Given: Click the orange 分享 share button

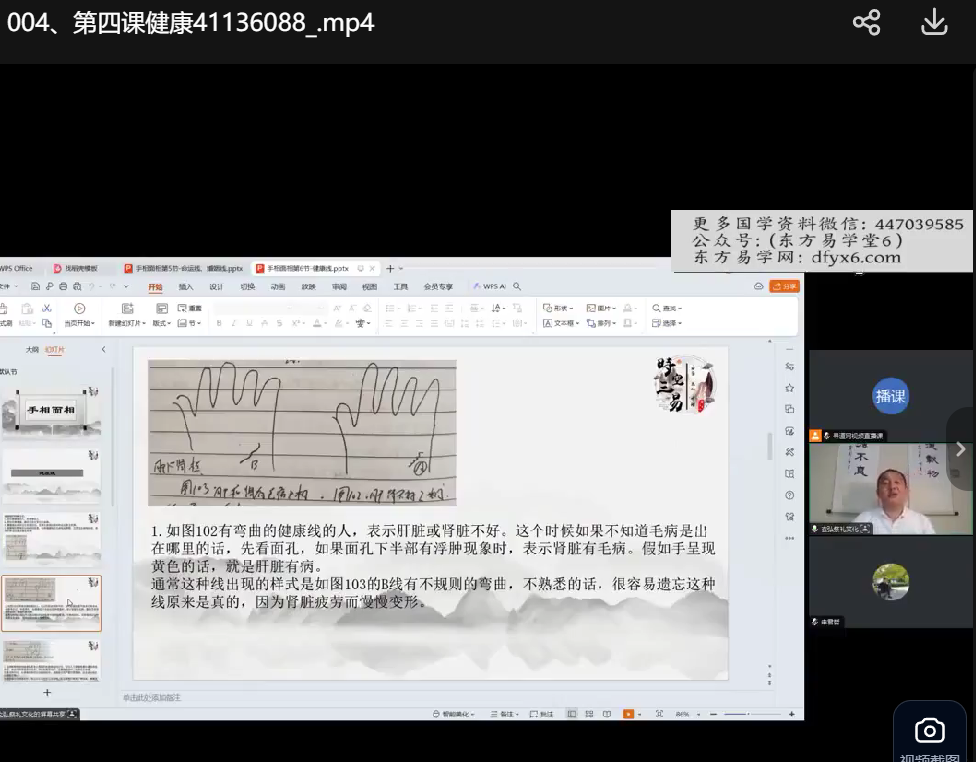Looking at the screenshot, I should click(785, 286).
